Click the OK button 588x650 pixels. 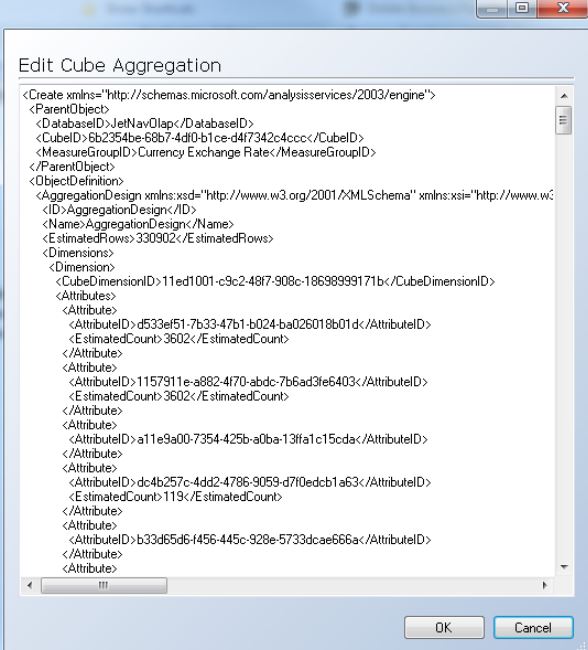[444, 627]
